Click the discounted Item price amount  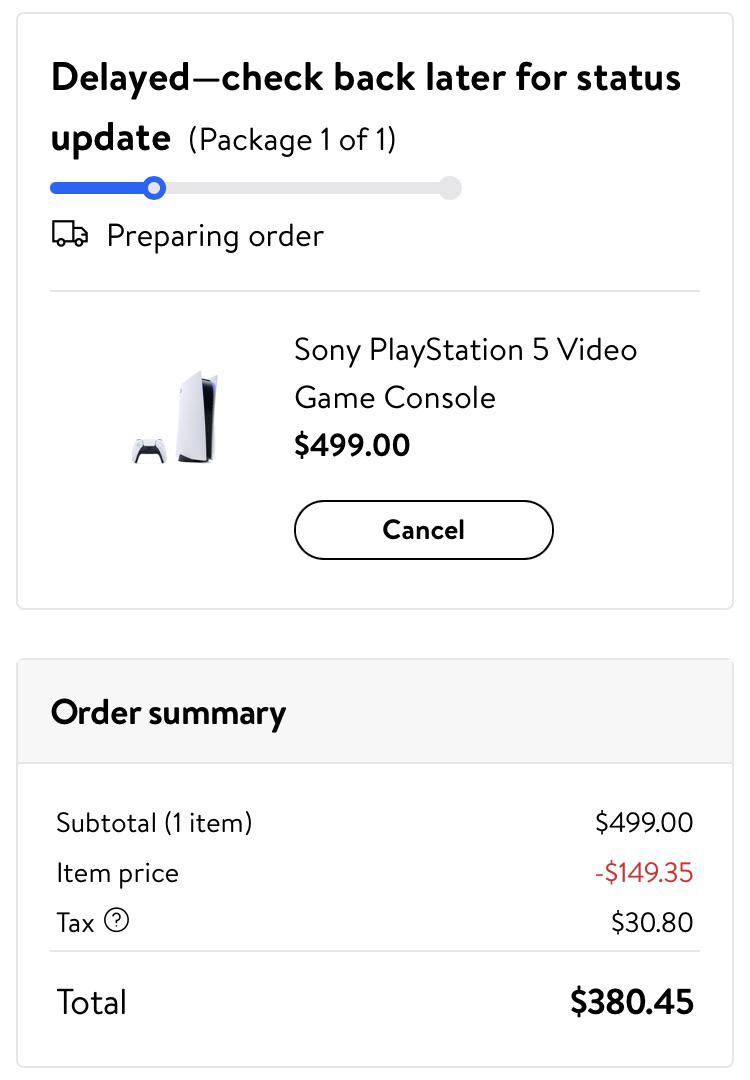pyautogui.click(x=644, y=872)
